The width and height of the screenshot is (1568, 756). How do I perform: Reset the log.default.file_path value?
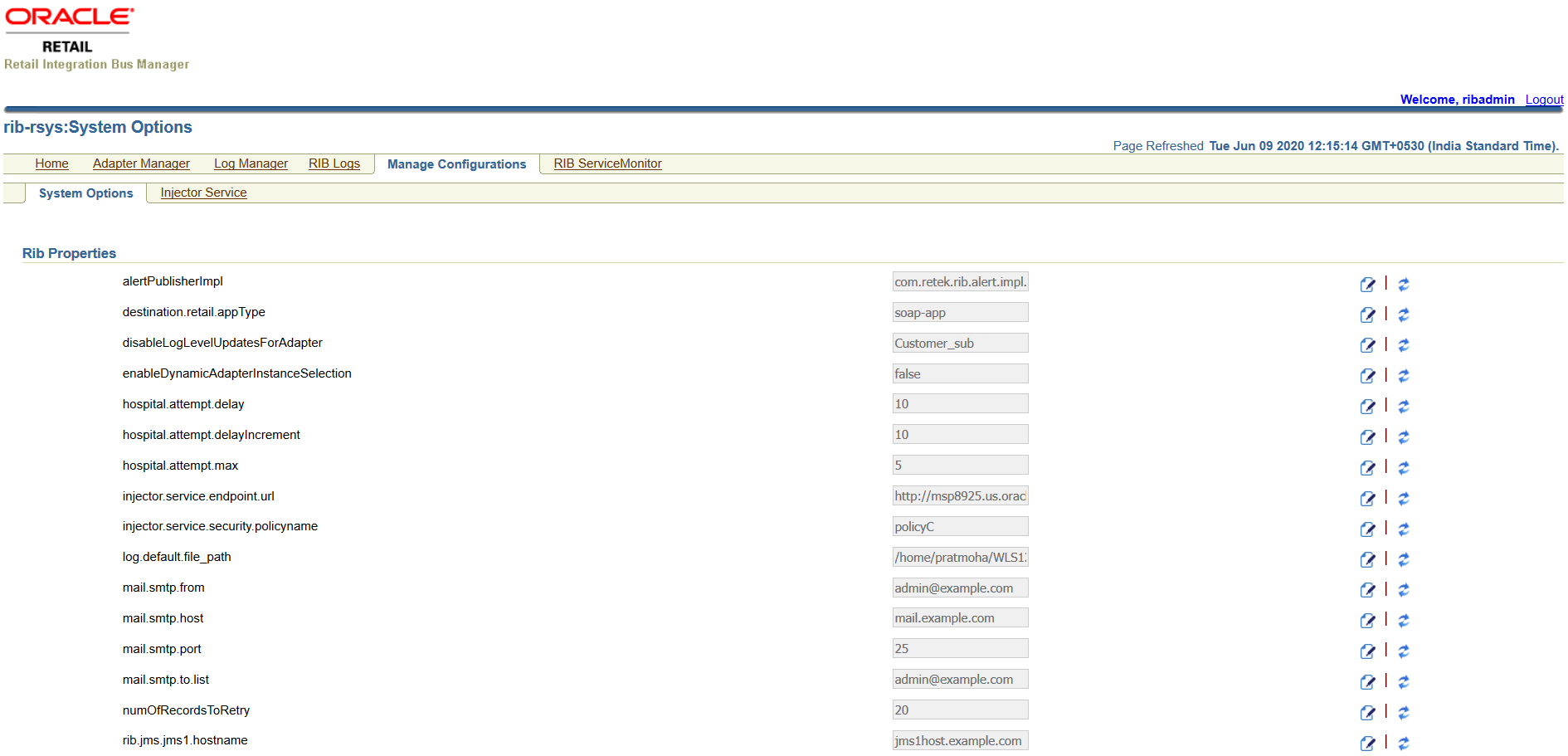[x=1404, y=560]
